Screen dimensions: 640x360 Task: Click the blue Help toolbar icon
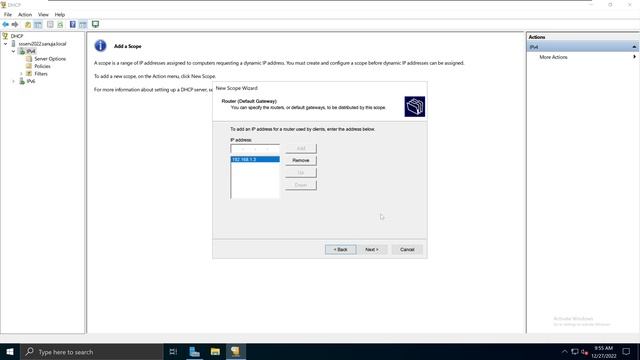click(x=73, y=24)
